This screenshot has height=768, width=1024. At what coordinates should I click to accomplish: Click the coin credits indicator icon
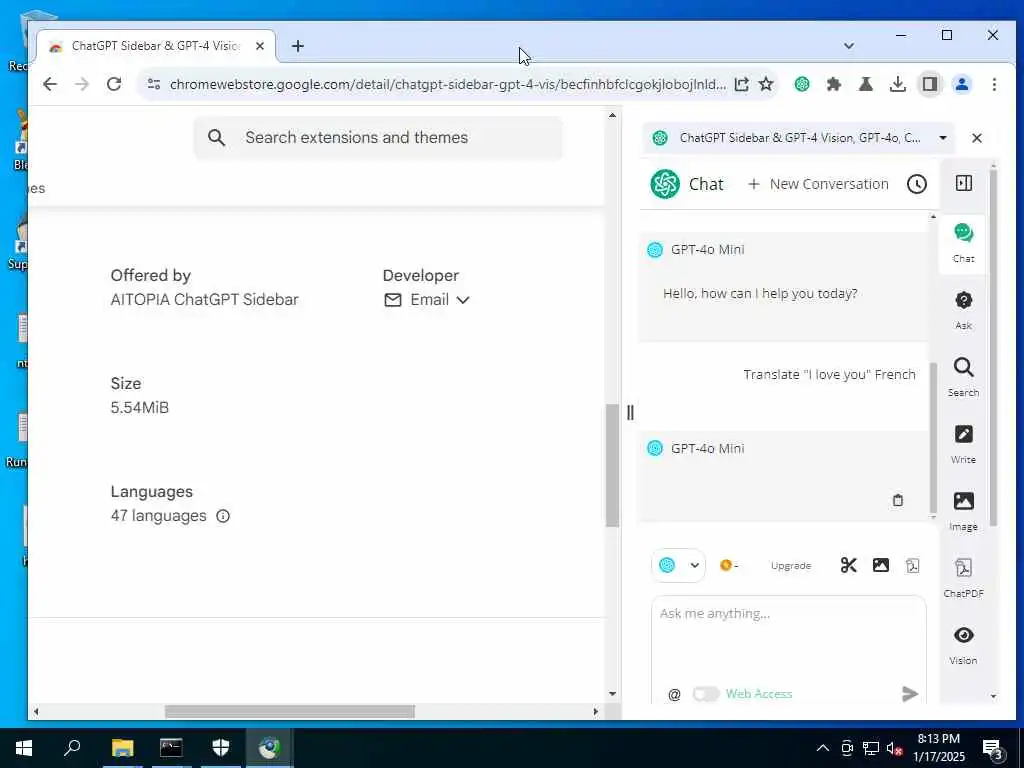(725, 565)
